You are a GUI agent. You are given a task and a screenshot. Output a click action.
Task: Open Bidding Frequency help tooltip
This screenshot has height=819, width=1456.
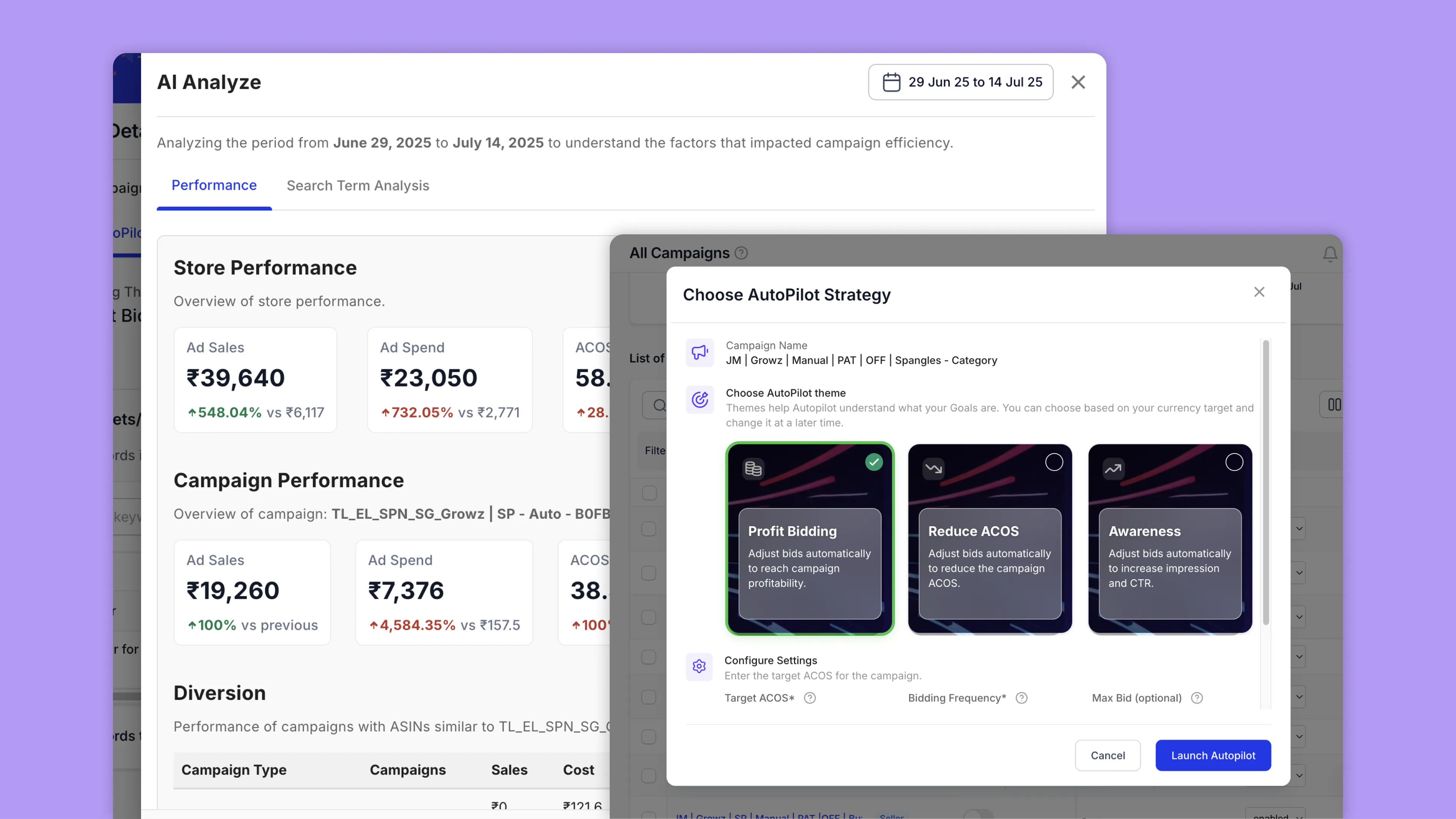pyautogui.click(x=1021, y=698)
